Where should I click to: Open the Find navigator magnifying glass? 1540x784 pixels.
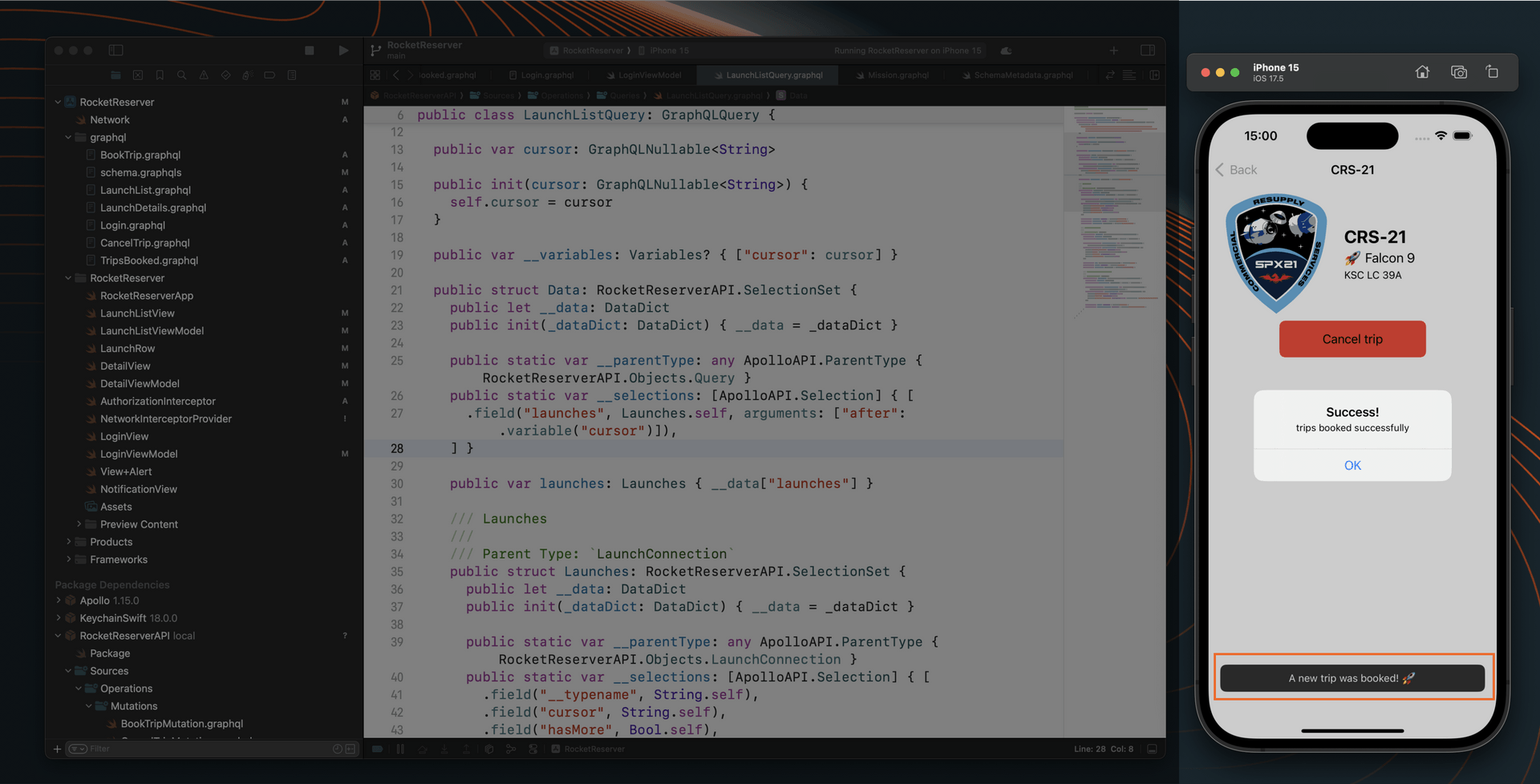(182, 75)
